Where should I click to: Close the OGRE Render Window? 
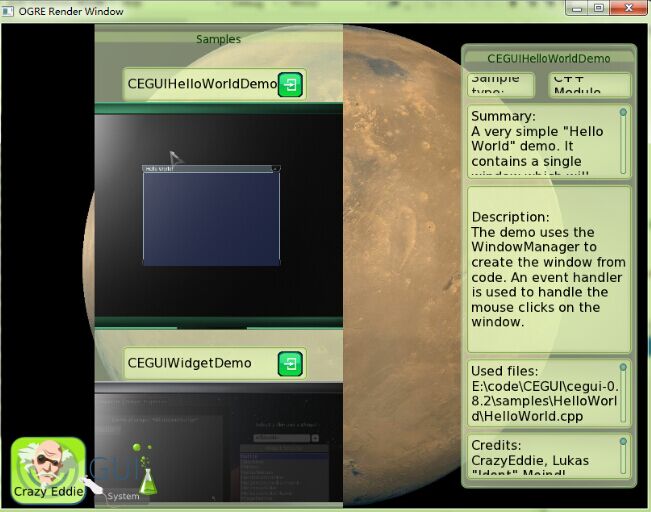[x=628, y=8]
